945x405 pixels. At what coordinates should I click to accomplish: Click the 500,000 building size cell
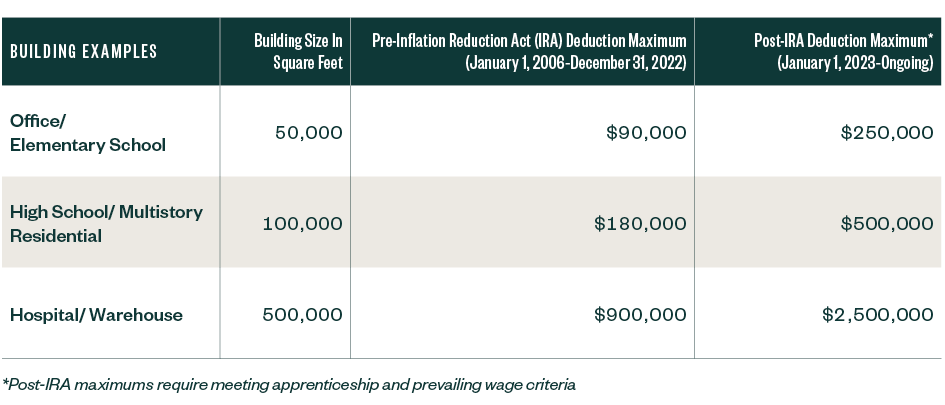(x=302, y=315)
